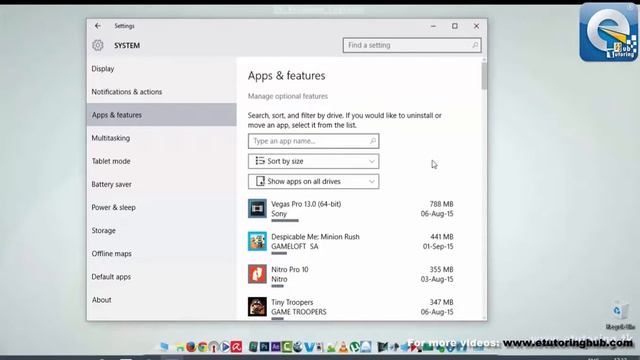Open Default apps settings
Screen dimensions: 640x360
click(x=161, y=277)
